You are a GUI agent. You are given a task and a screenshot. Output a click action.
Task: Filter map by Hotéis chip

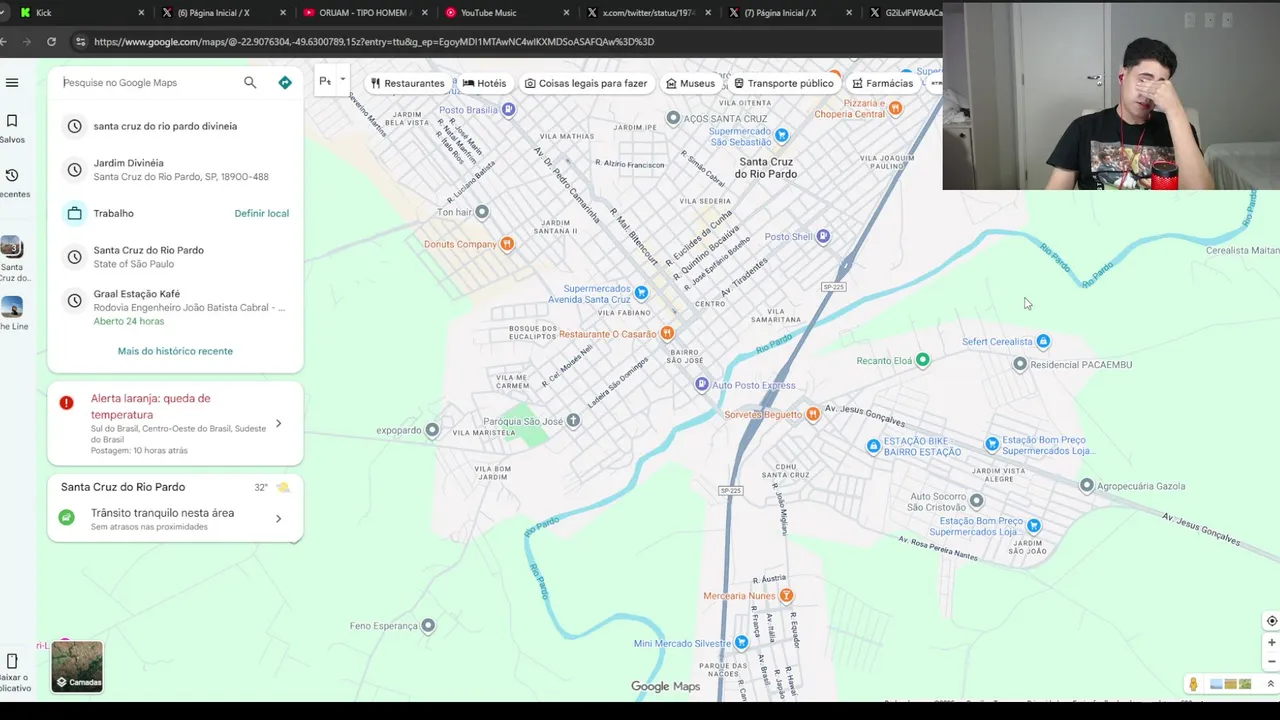click(484, 83)
